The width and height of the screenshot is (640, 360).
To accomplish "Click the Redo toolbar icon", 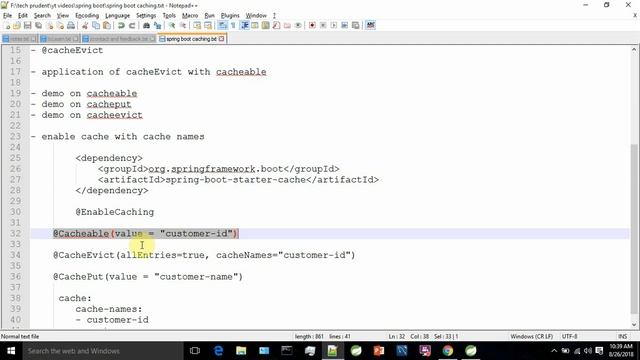I will [x=132, y=25].
